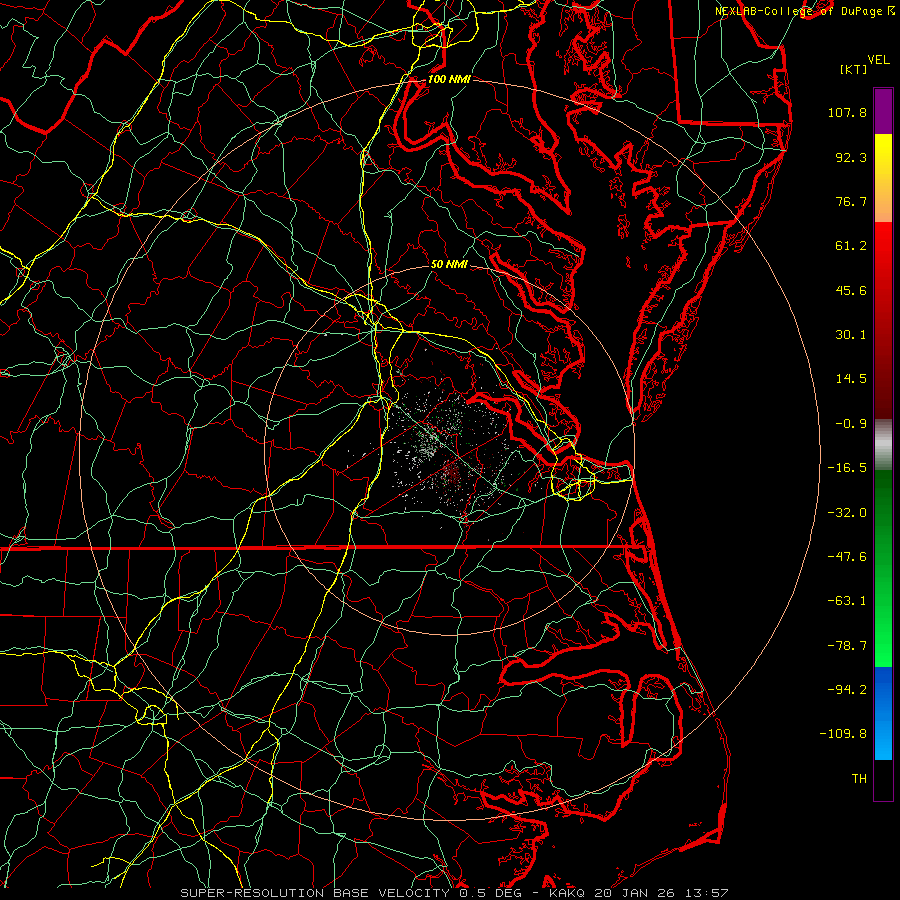Click the 107.8 legend value
The image size is (900, 900).
(847, 112)
